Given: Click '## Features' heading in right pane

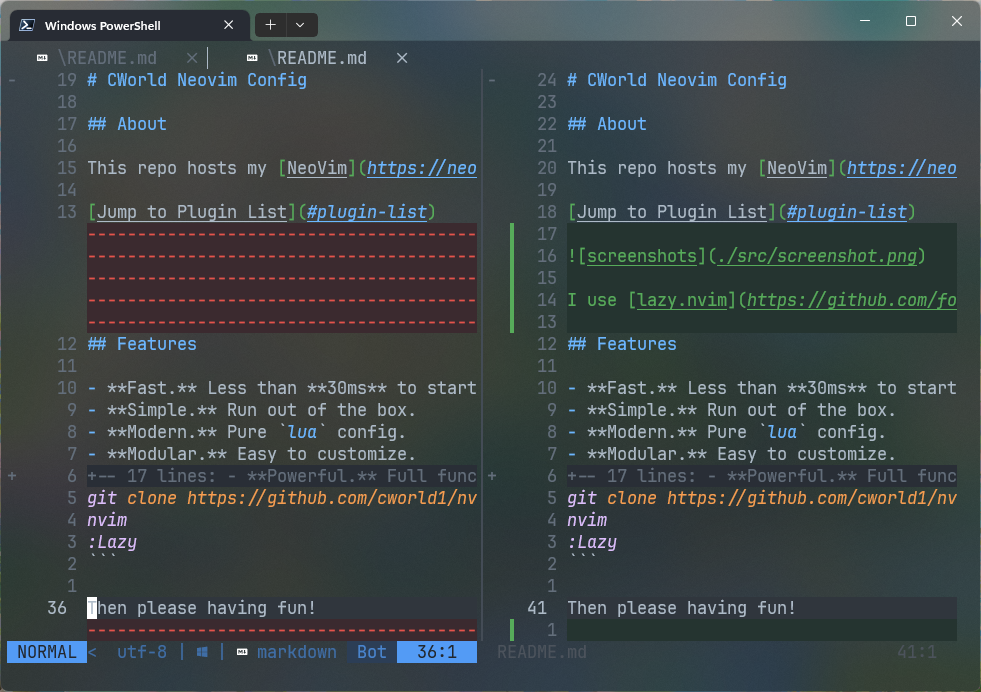Looking at the screenshot, I should tap(622, 344).
